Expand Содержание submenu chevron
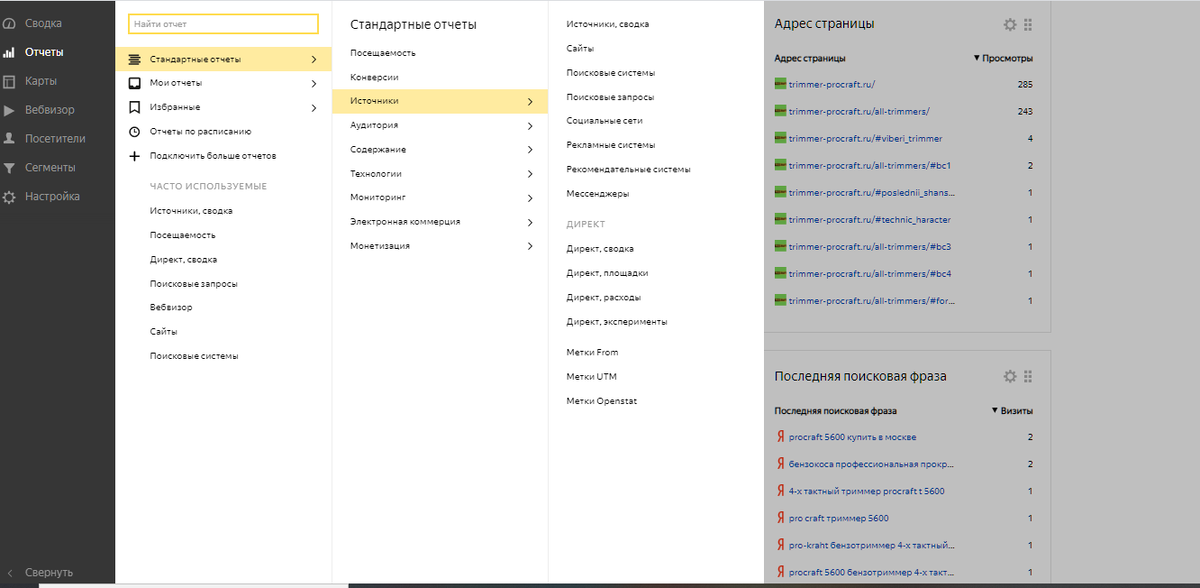Screen dimensions: 1200x588 point(530,149)
